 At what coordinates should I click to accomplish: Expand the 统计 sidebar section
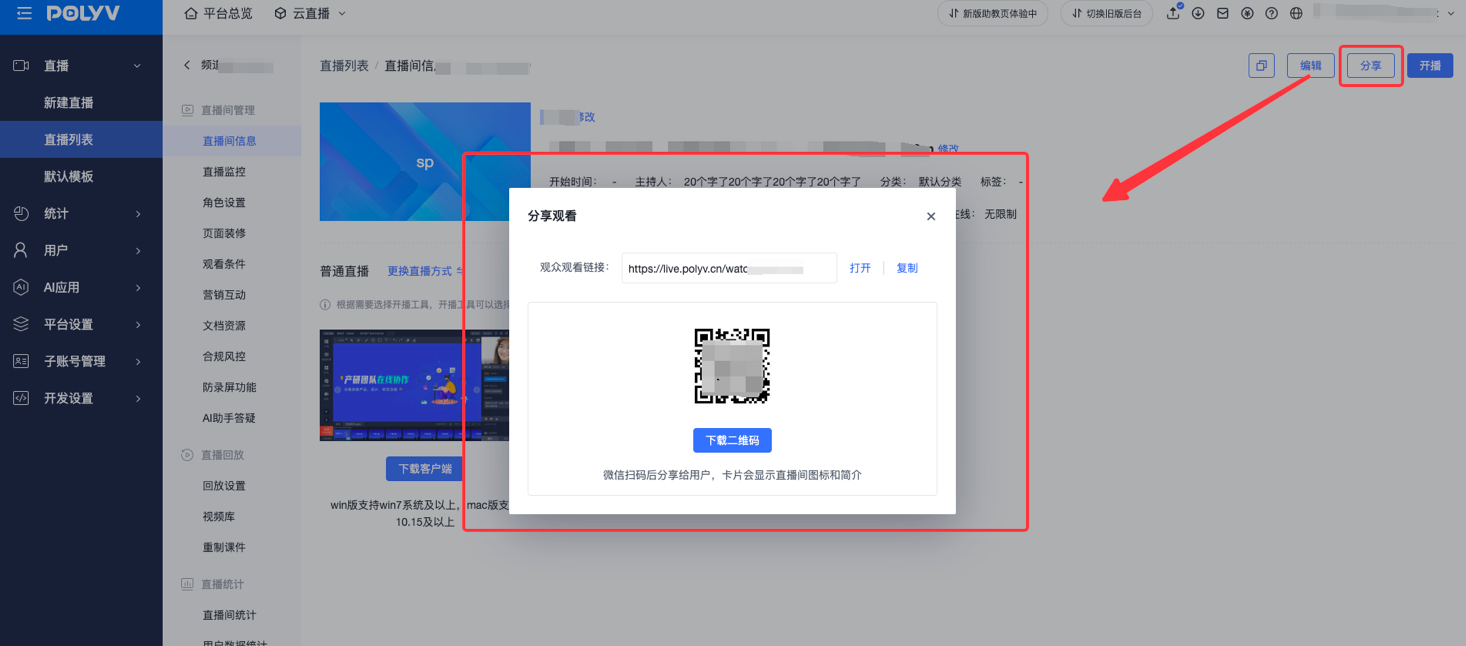point(138,214)
